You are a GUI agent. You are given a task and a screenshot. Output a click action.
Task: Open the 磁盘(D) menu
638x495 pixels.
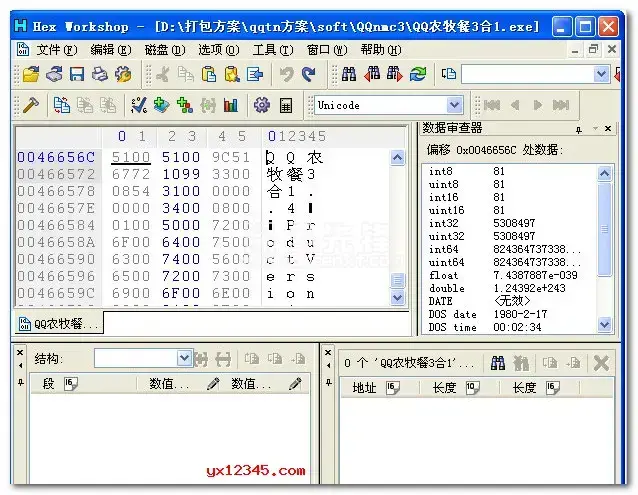[165, 50]
